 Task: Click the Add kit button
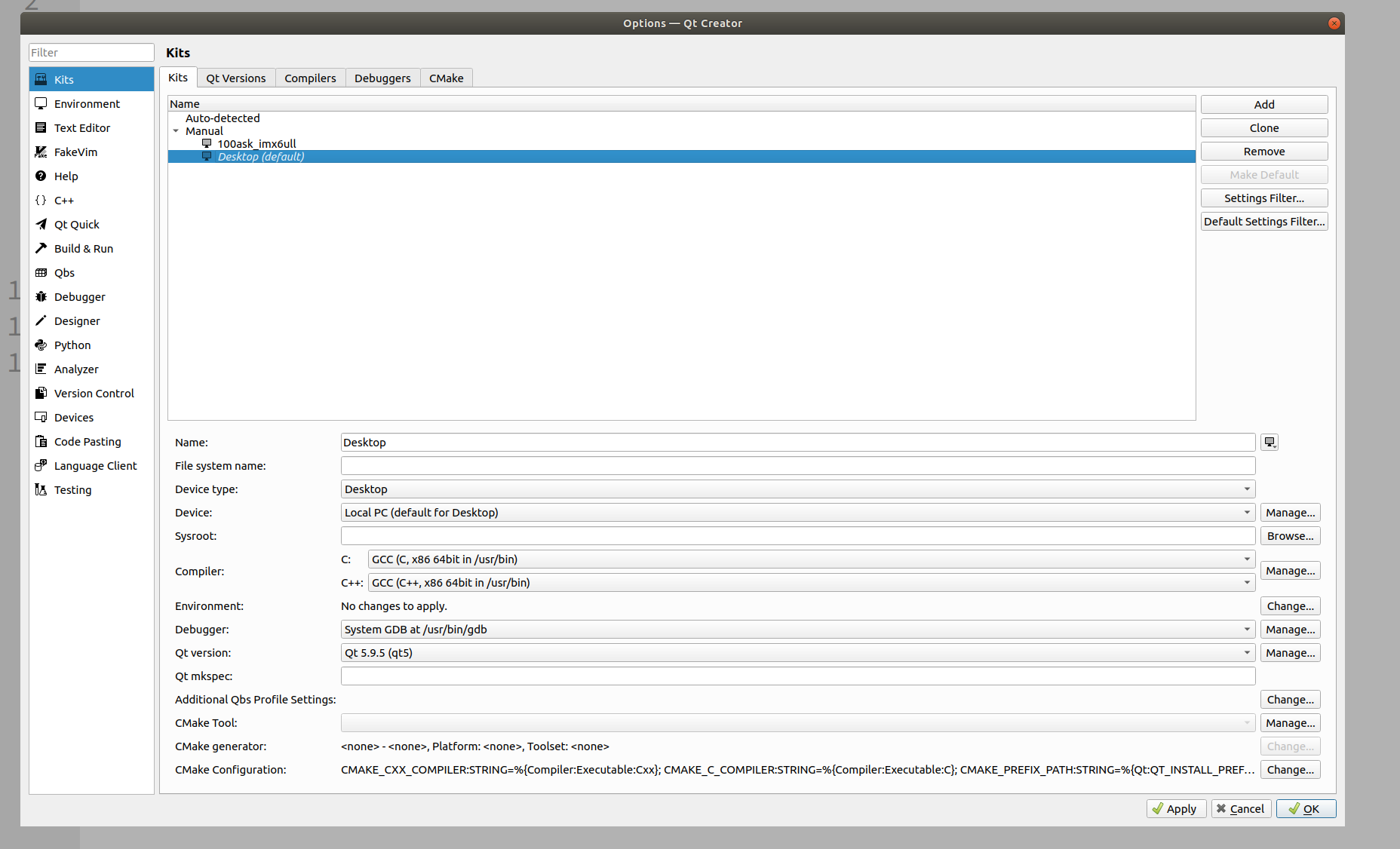coord(1264,105)
